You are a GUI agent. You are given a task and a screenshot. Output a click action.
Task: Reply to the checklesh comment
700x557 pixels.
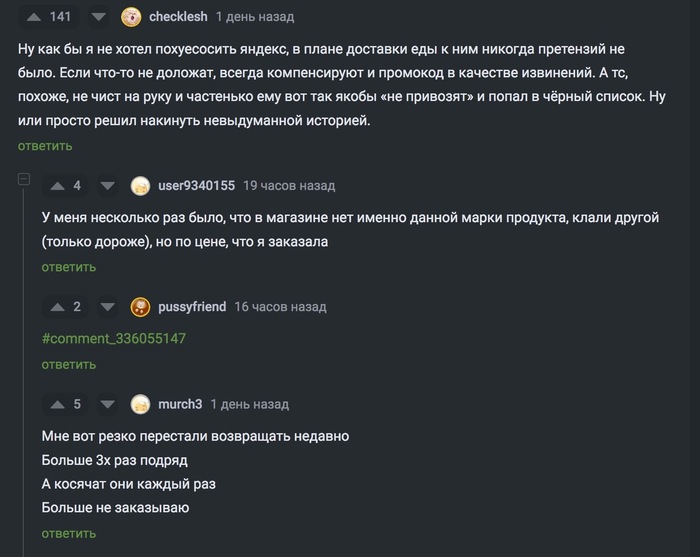pos(45,146)
